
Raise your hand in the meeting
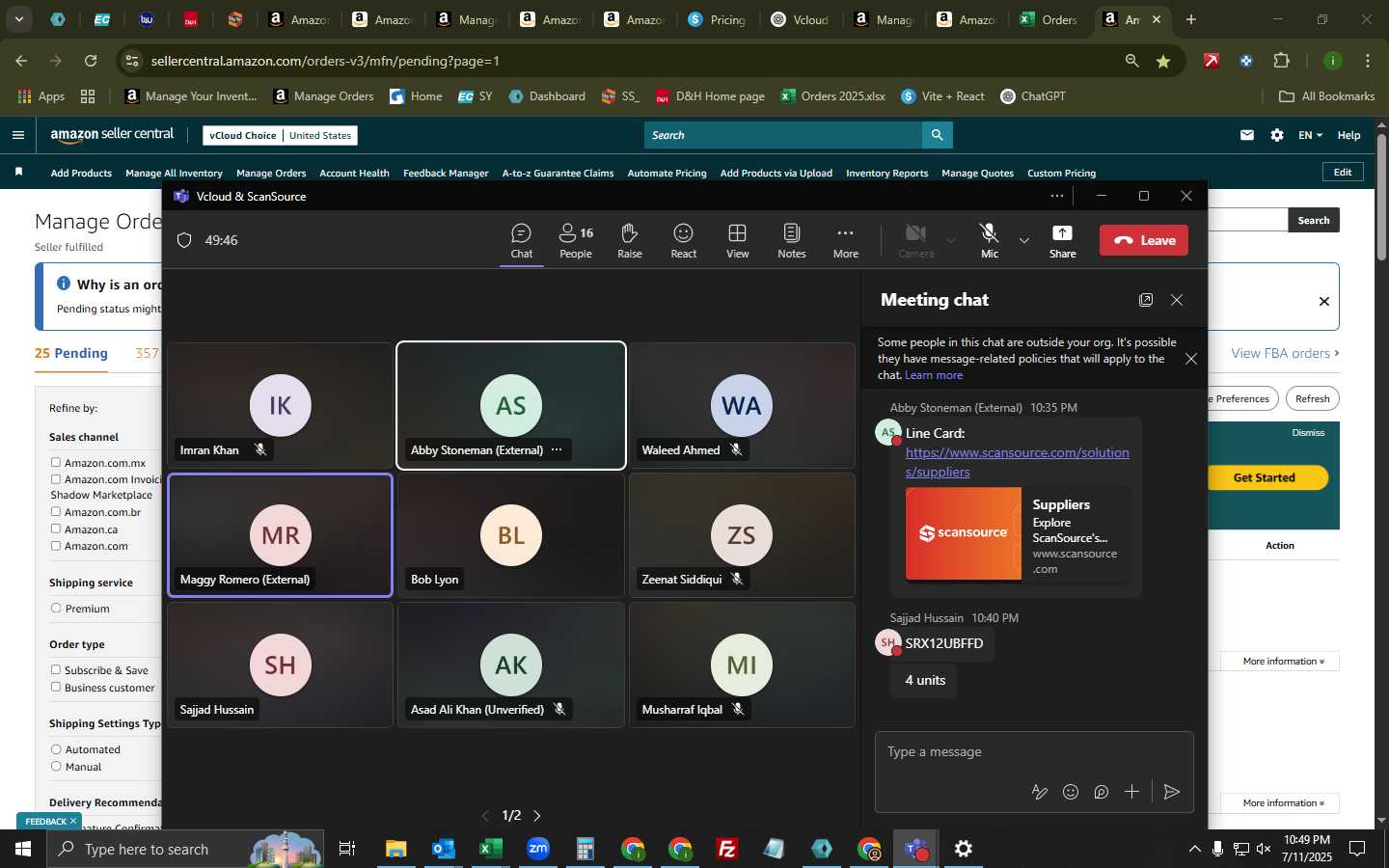pyautogui.click(x=630, y=241)
